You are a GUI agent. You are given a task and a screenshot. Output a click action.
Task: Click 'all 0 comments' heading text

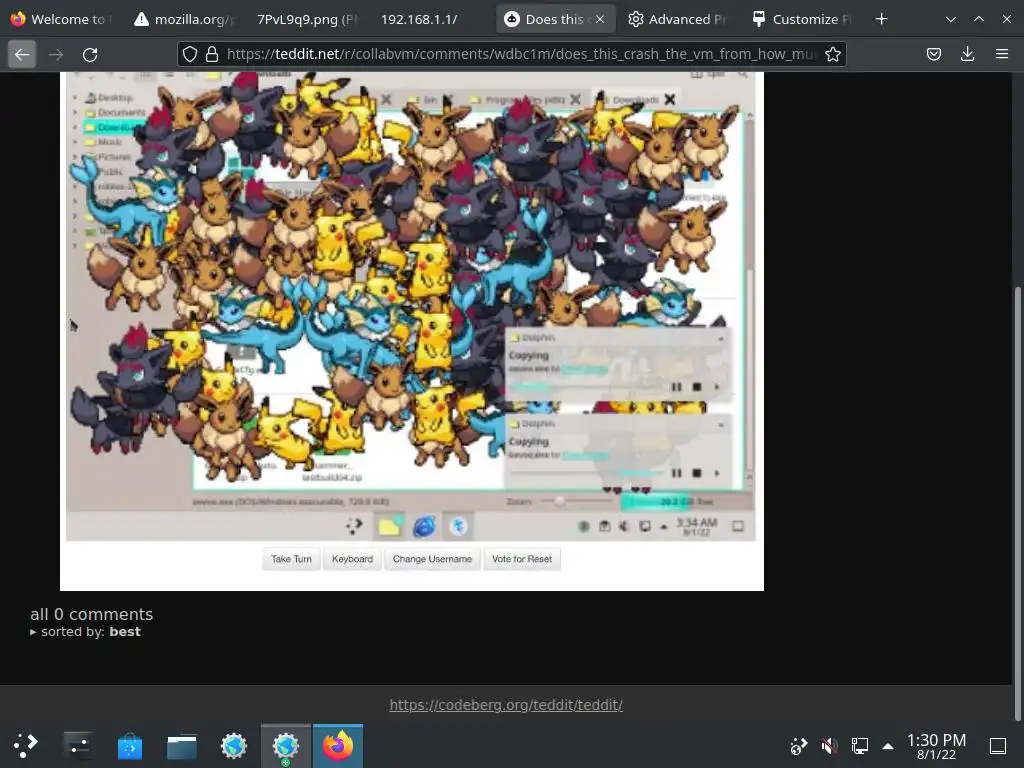coord(91,615)
